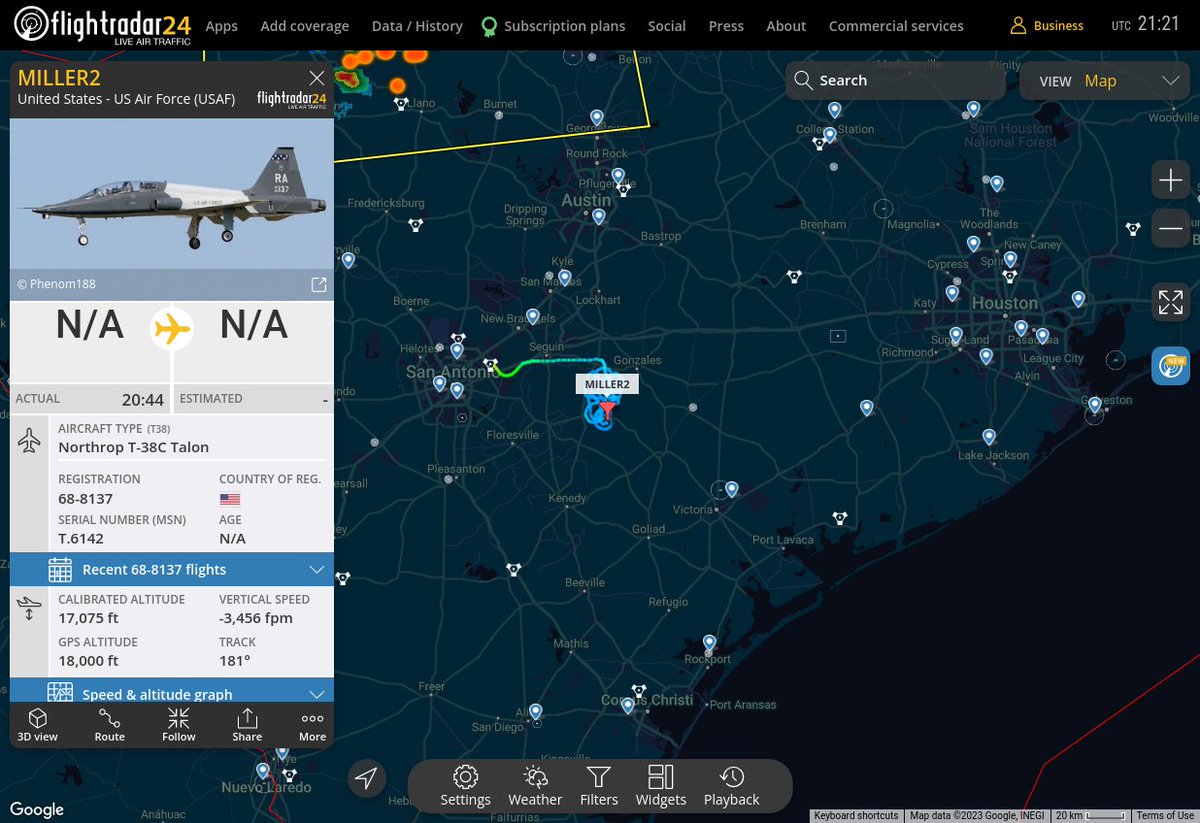The height and width of the screenshot is (823, 1200).
Task: Click the Business account link
Action: [1046, 26]
